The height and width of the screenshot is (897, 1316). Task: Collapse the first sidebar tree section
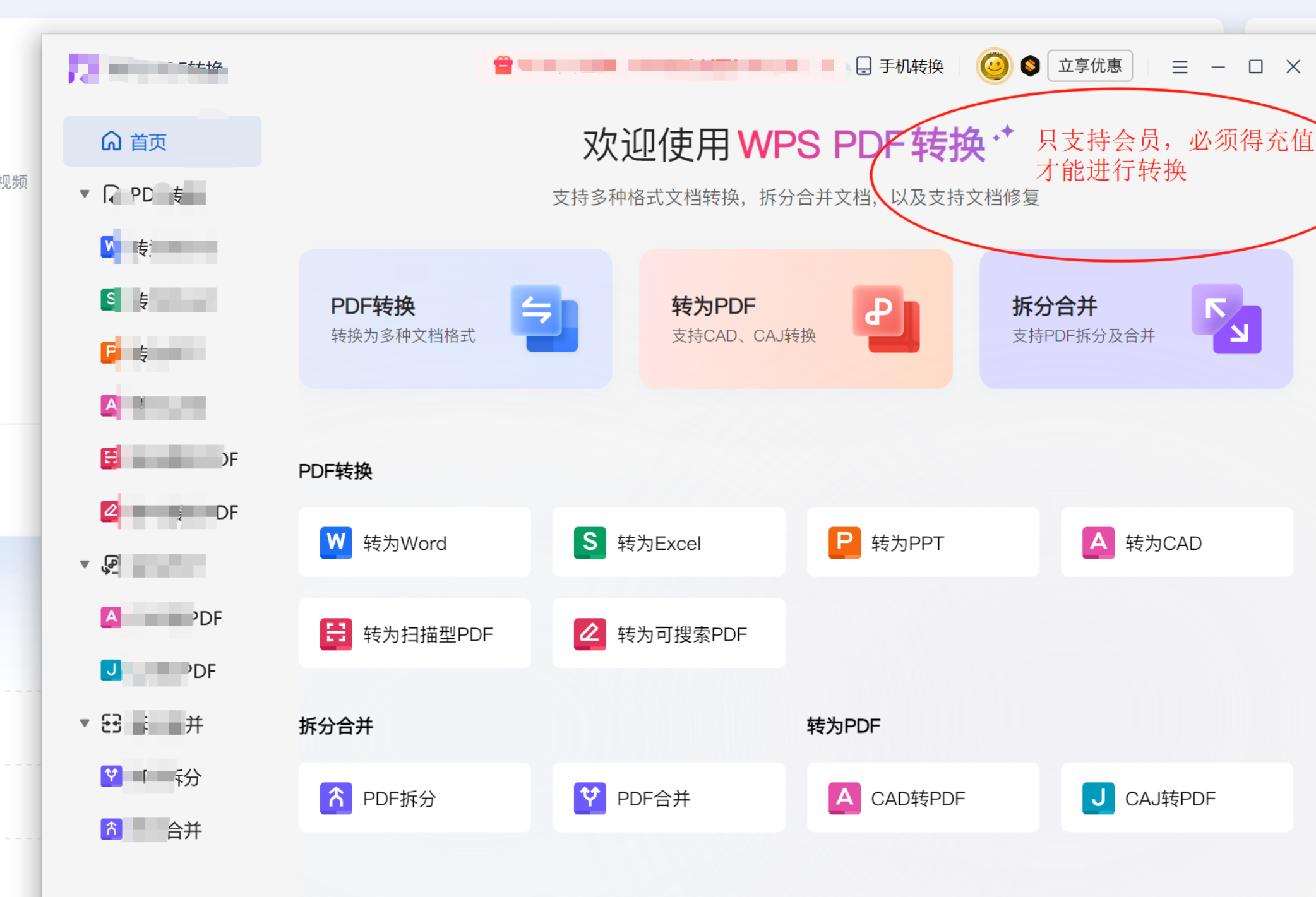[x=85, y=194]
